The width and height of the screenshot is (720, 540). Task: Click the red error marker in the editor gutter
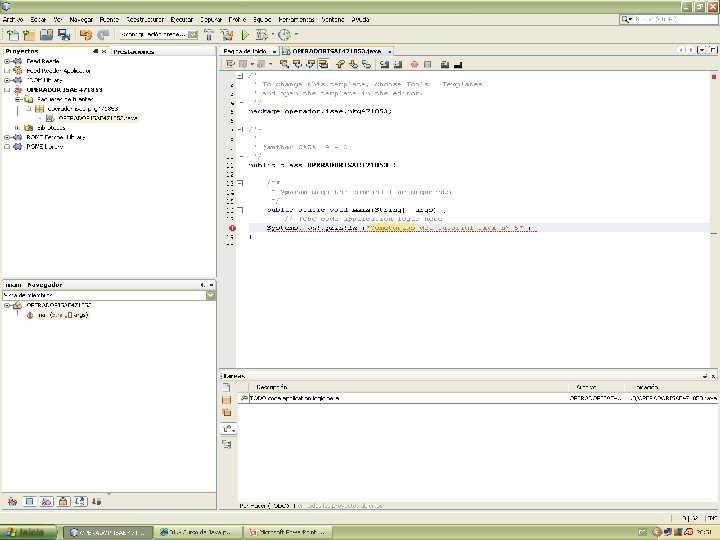click(232, 228)
